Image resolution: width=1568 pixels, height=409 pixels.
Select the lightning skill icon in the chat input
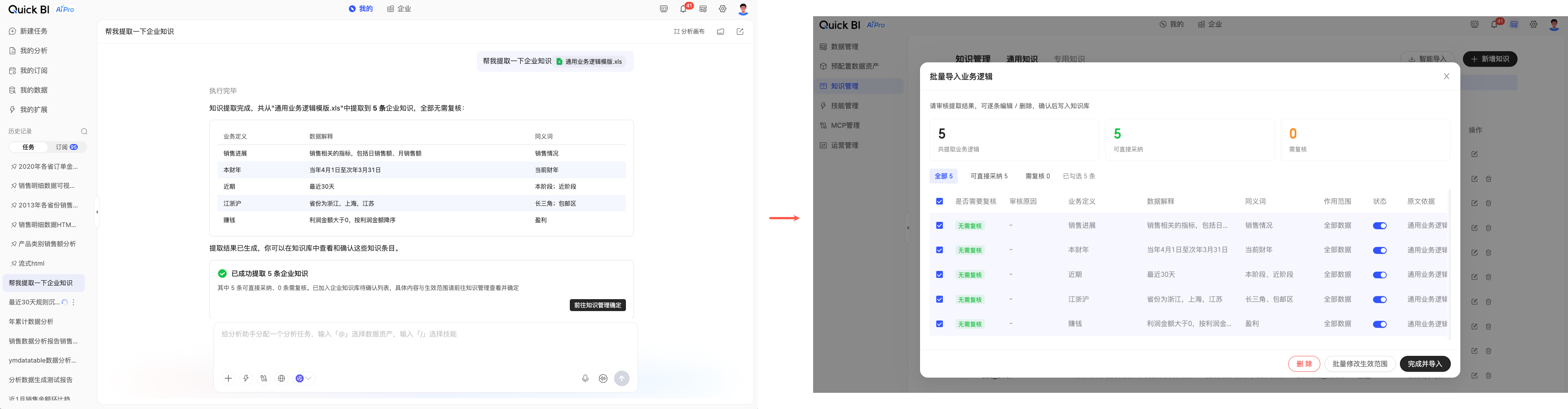(246, 378)
